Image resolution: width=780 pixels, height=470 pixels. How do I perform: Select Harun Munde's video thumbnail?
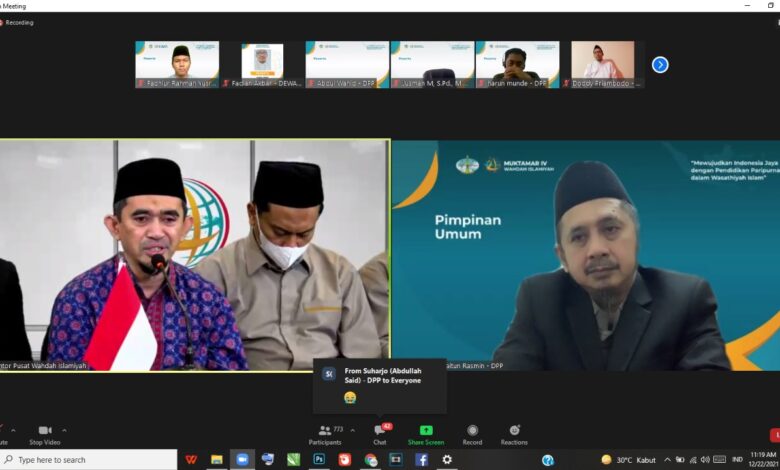[517, 63]
